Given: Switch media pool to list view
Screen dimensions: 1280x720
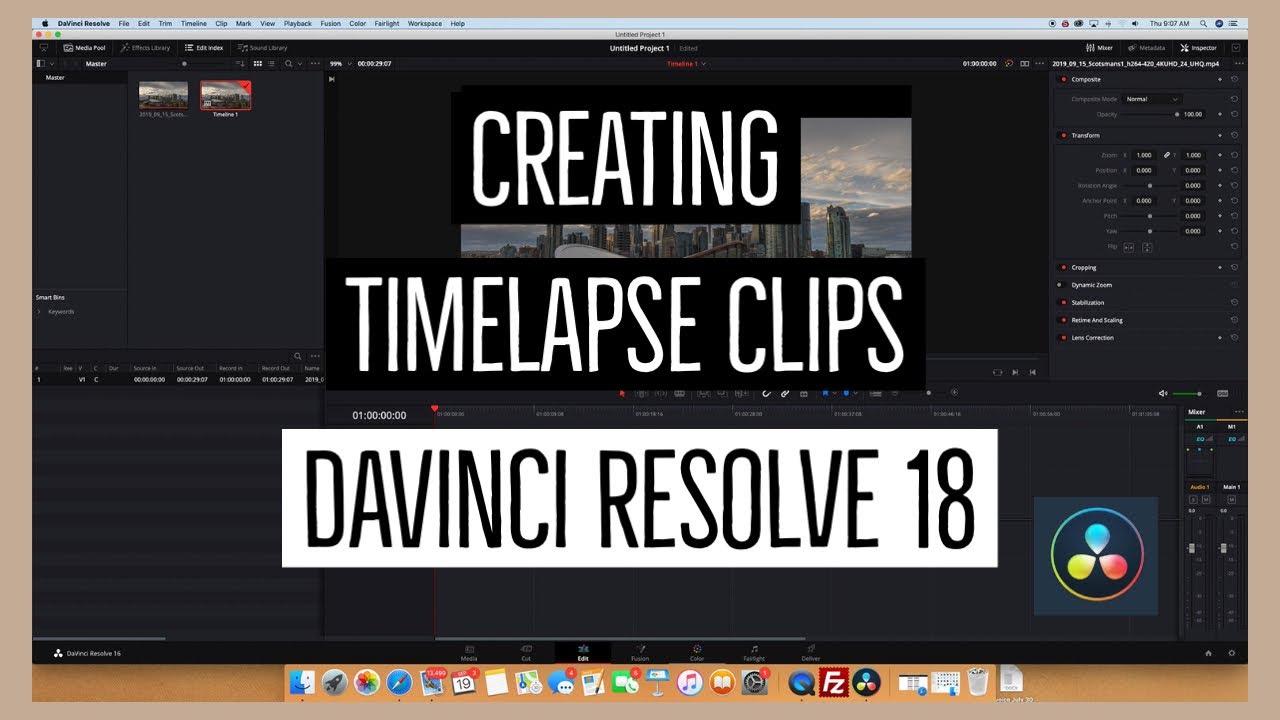Looking at the screenshot, I should pyautogui.click(x=272, y=64).
